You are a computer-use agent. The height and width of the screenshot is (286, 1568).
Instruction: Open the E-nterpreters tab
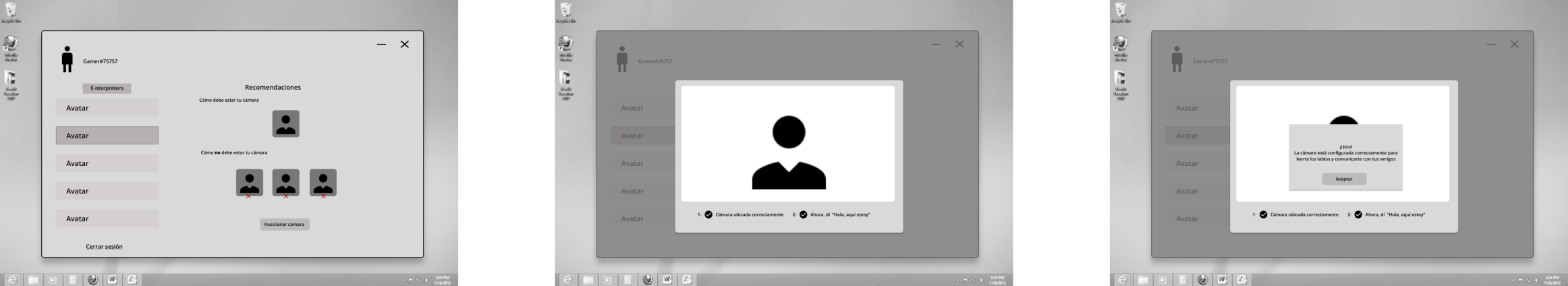pyautogui.click(x=107, y=88)
